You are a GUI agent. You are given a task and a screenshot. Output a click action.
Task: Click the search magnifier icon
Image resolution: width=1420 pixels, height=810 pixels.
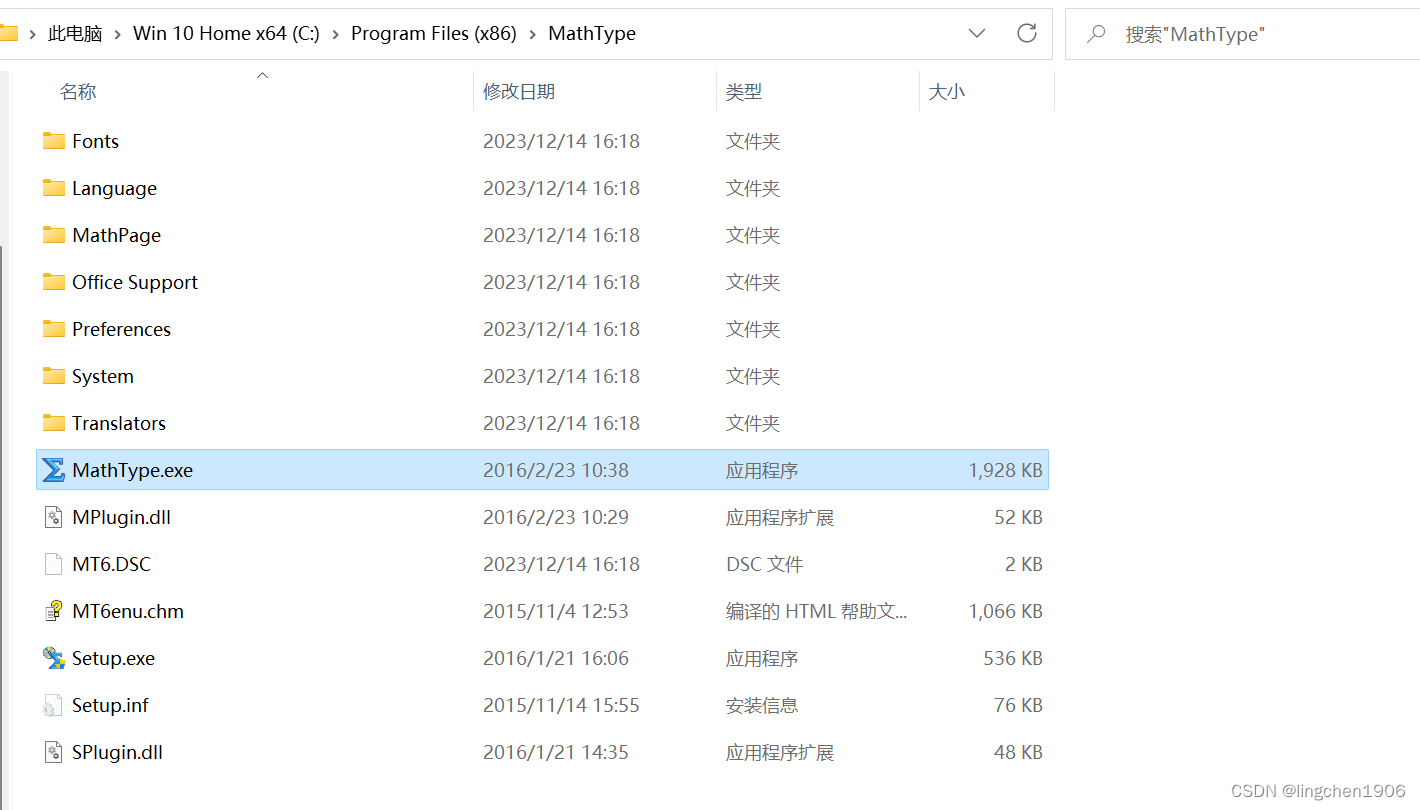(1096, 34)
